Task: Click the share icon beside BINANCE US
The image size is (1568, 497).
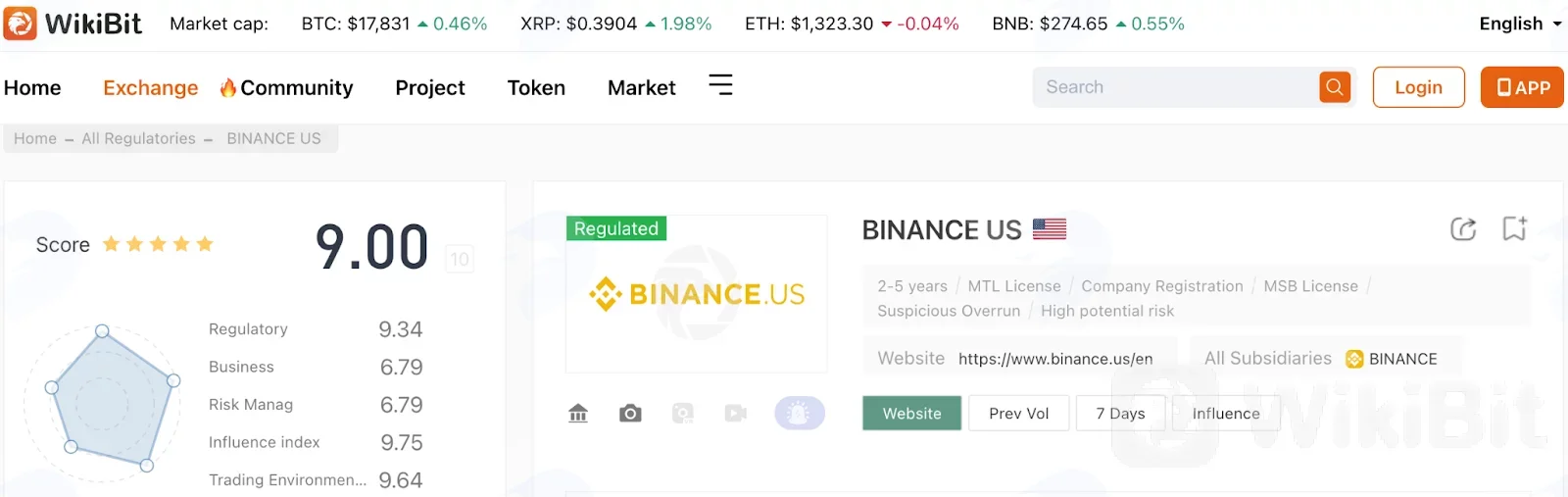Action: pos(1463,228)
